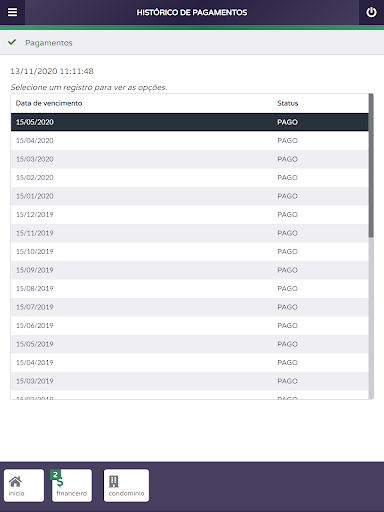Click the power logout icon
The height and width of the screenshot is (512, 384).
click(x=371, y=12)
